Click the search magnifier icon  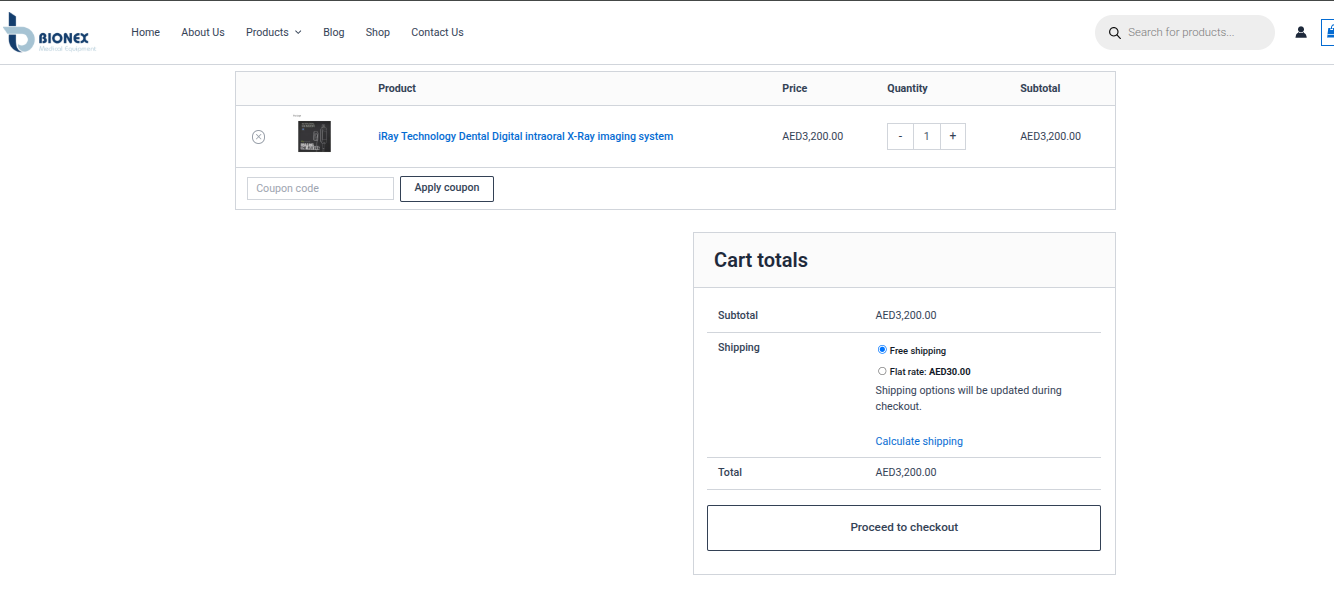pos(1114,33)
